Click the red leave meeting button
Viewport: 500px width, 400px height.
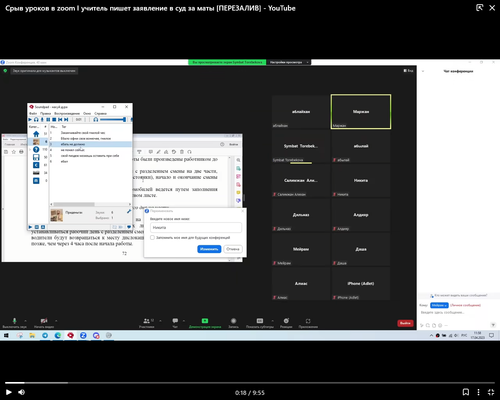coord(405,323)
